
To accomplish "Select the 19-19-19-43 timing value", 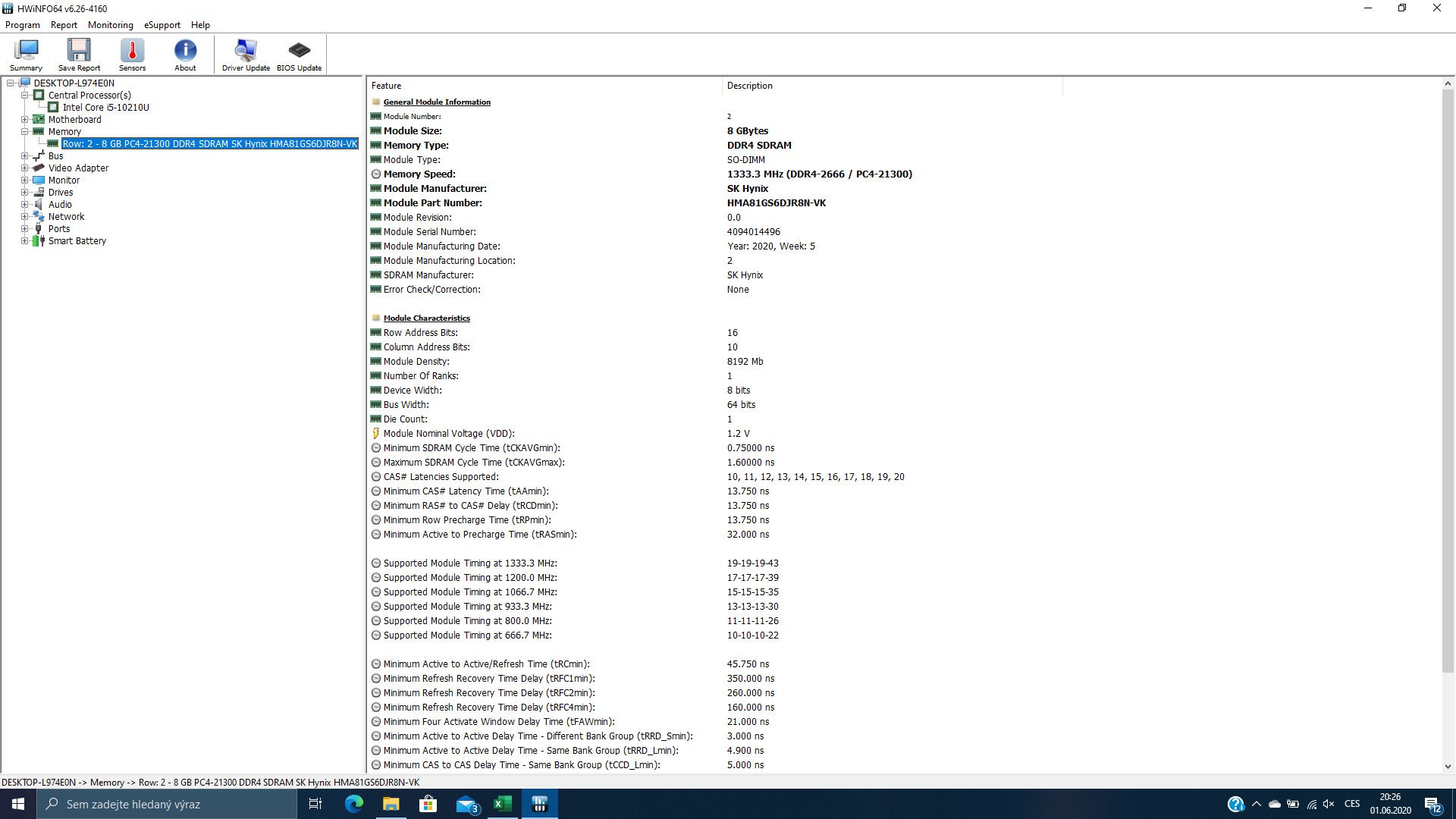I will click(x=752, y=563).
